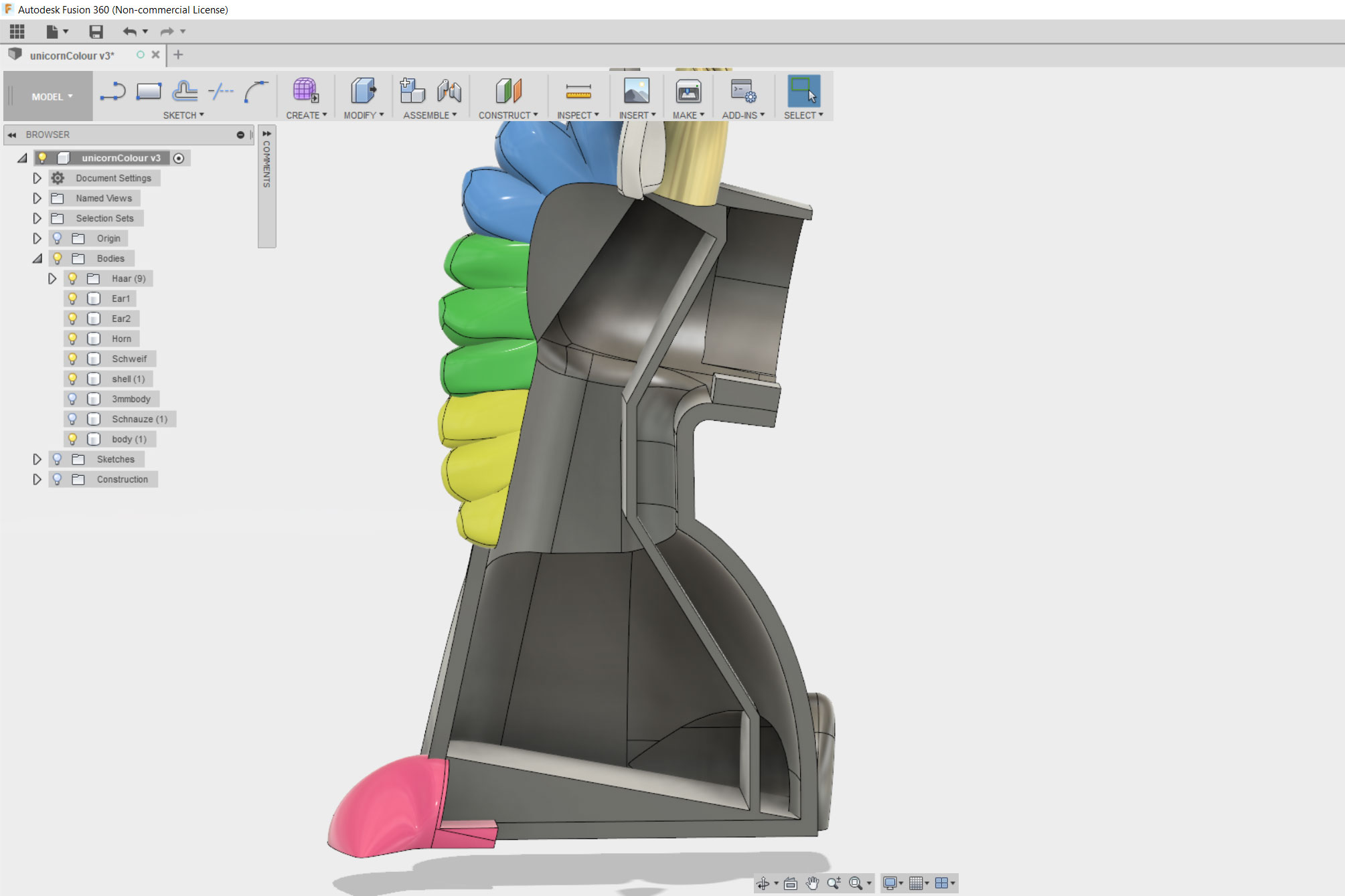The image size is (1345, 896).
Task: Toggle visibility bulb for Construction folder
Action: (58, 479)
